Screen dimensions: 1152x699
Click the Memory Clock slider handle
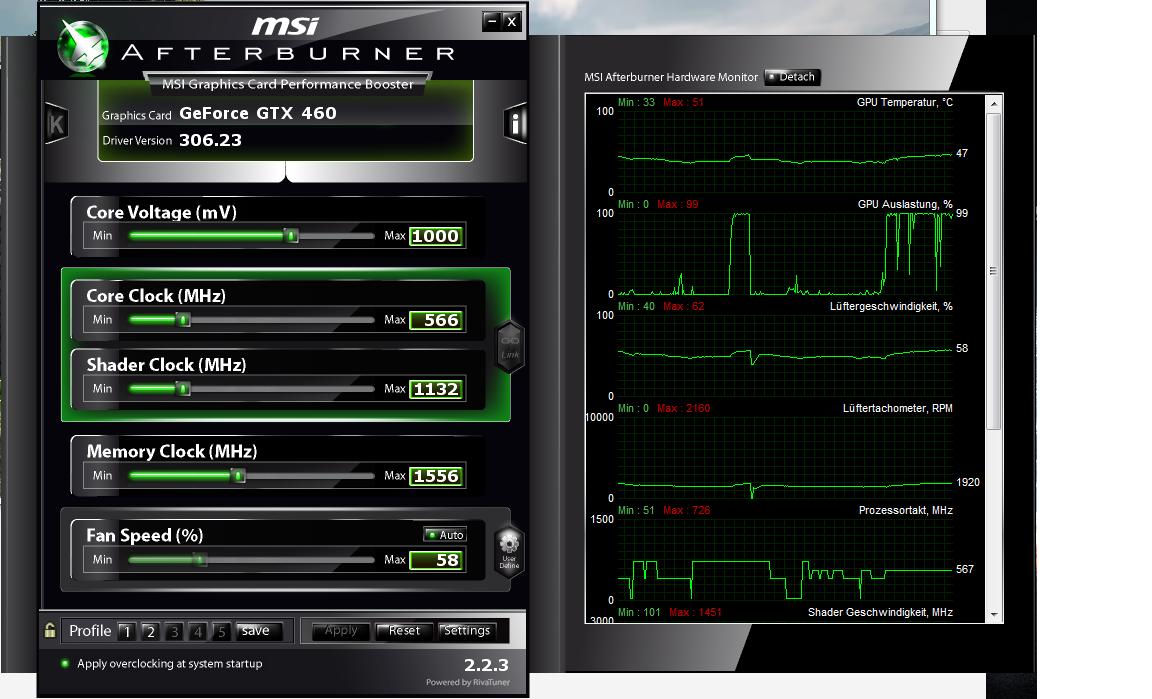(238, 476)
